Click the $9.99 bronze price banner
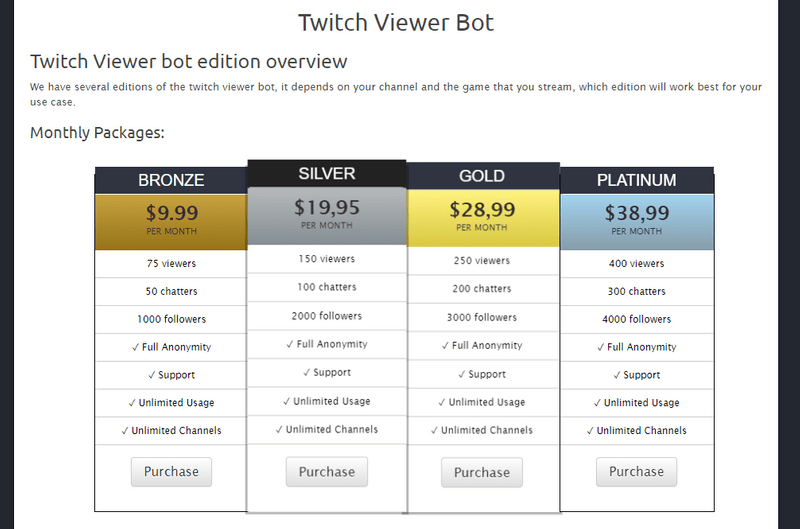This screenshot has height=529, width=800. (171, 221)
